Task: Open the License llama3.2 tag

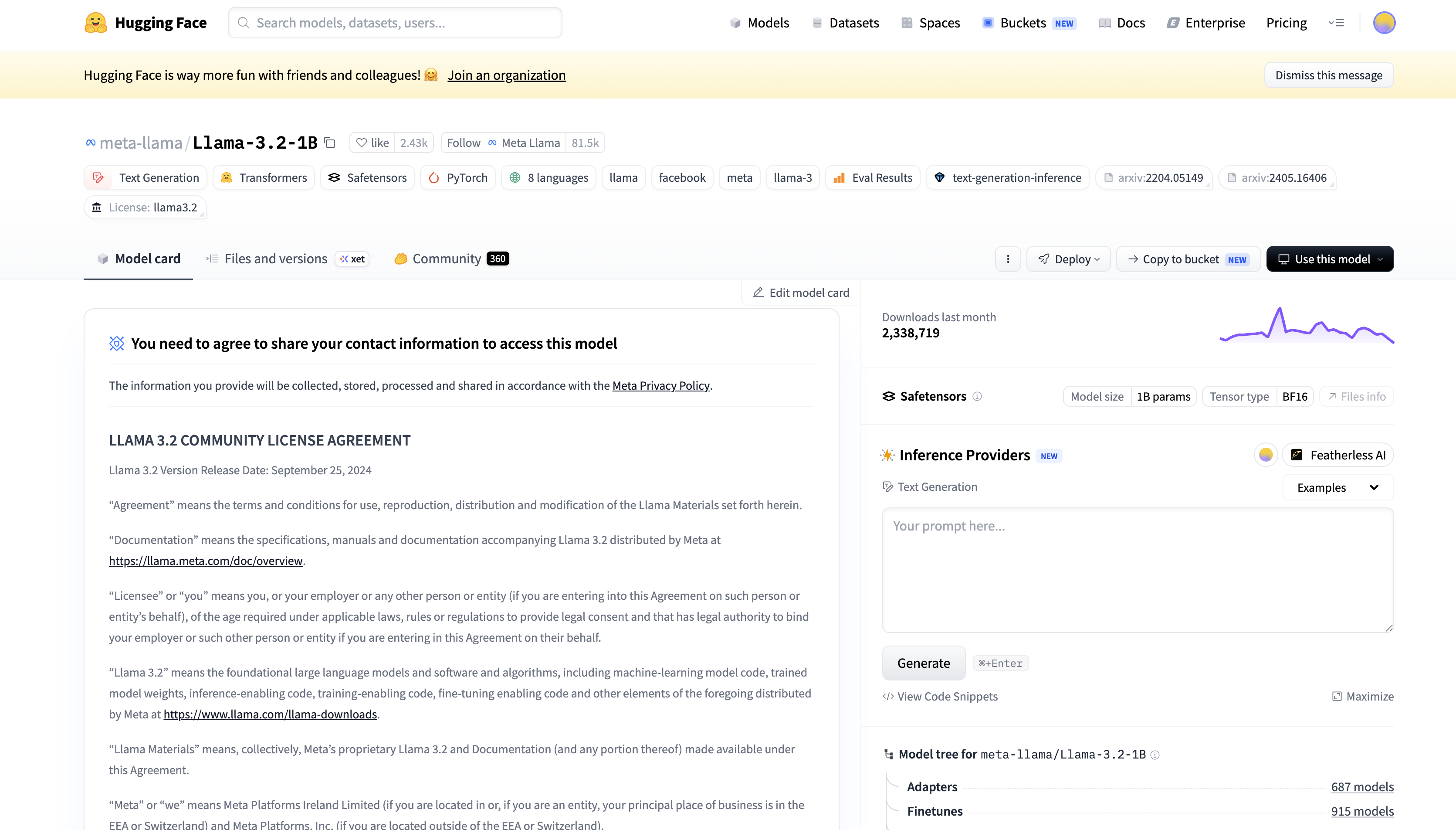Action: click(145, 207)
